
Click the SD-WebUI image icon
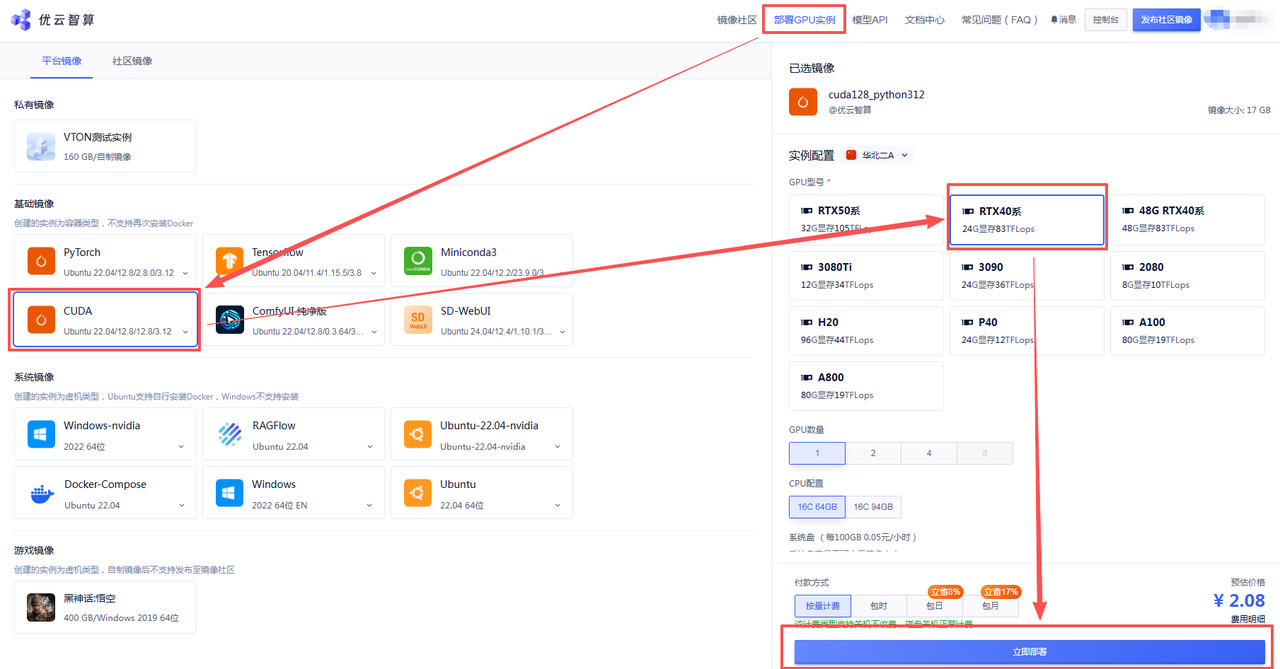click(418, 320)
